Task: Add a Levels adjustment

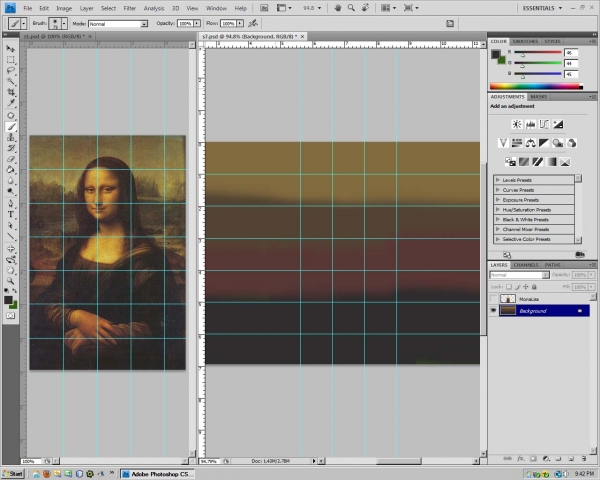Action: pyautogui.click(x=530, y=124)
